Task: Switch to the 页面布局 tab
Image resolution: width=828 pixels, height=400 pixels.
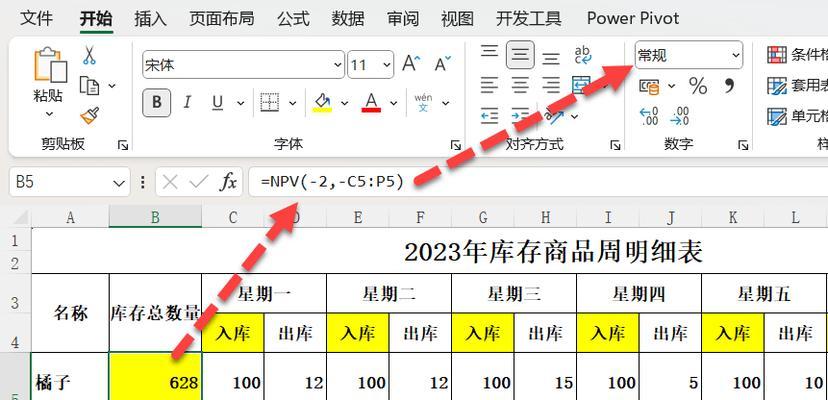Action: click(x=222, y=18)
